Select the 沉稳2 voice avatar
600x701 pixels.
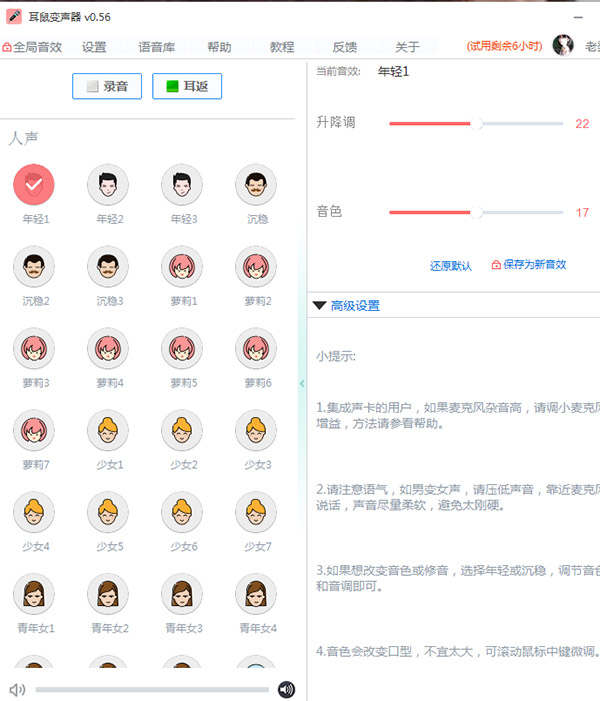pyautogui.click(x=34, y=266)
